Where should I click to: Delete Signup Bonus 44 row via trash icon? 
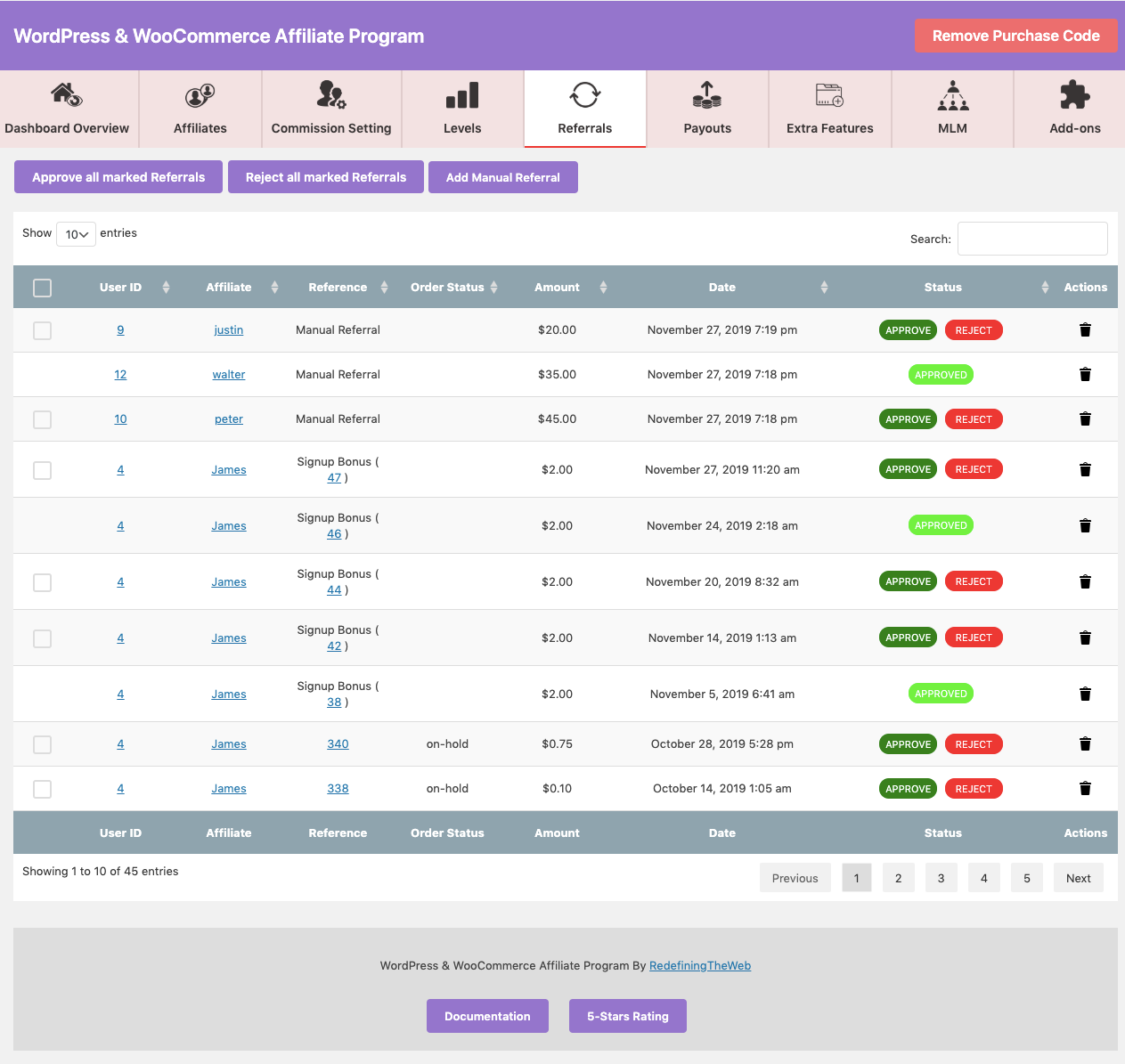(1085, 581)
